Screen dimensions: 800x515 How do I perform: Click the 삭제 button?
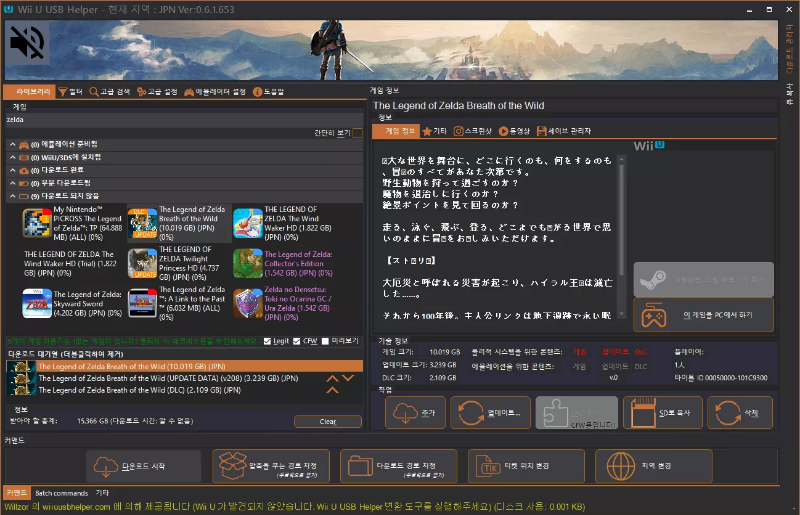[x=740, y=413]
